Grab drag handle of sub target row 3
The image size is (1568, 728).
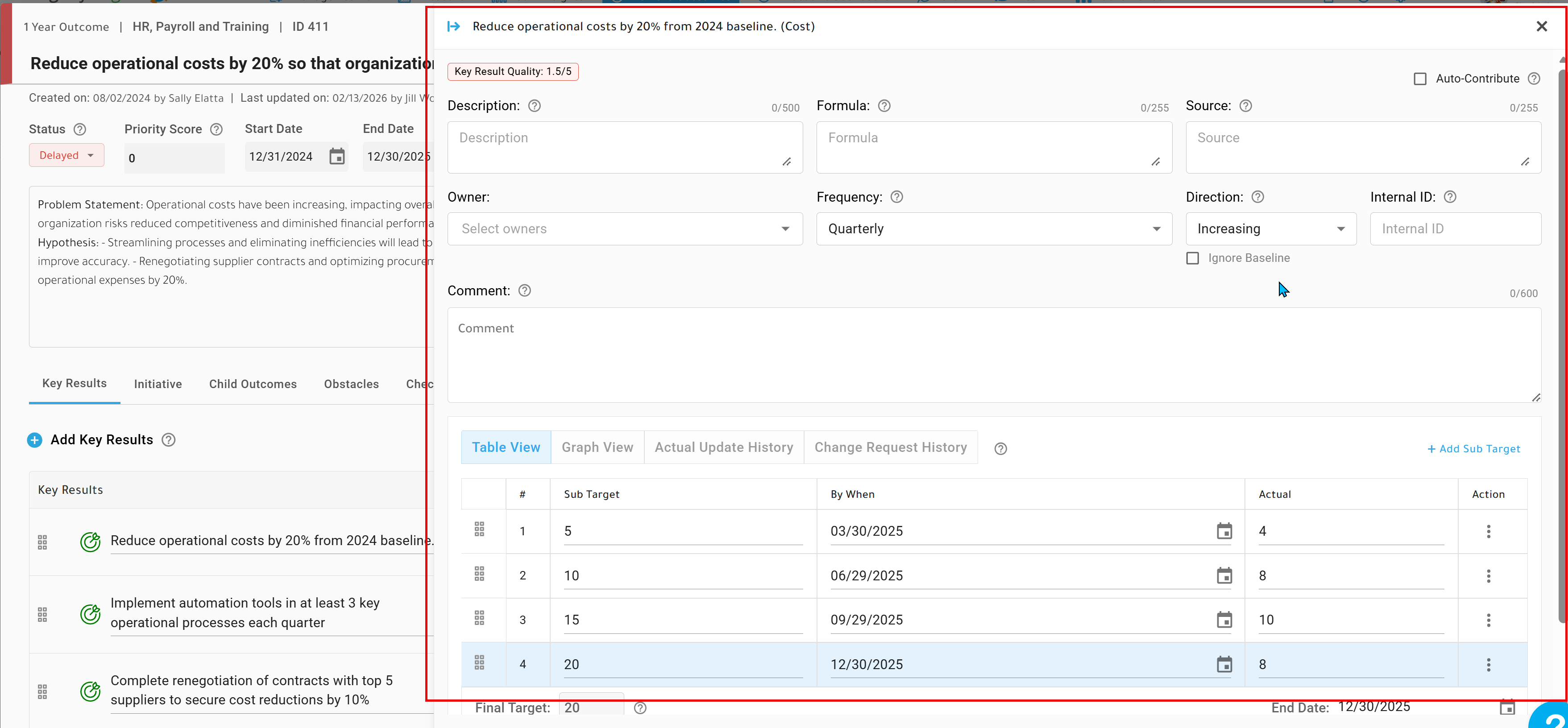coord(479,618)
